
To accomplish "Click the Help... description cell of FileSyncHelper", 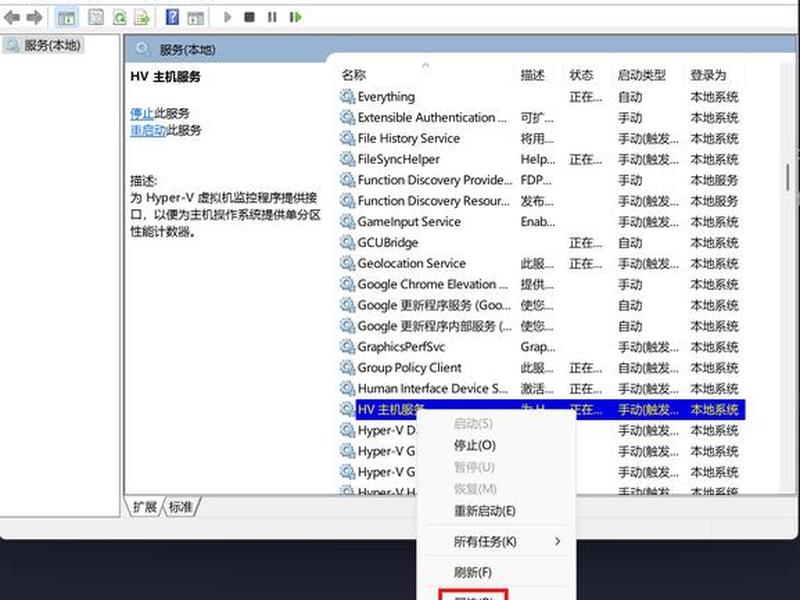I will click(x=538, y=159).
